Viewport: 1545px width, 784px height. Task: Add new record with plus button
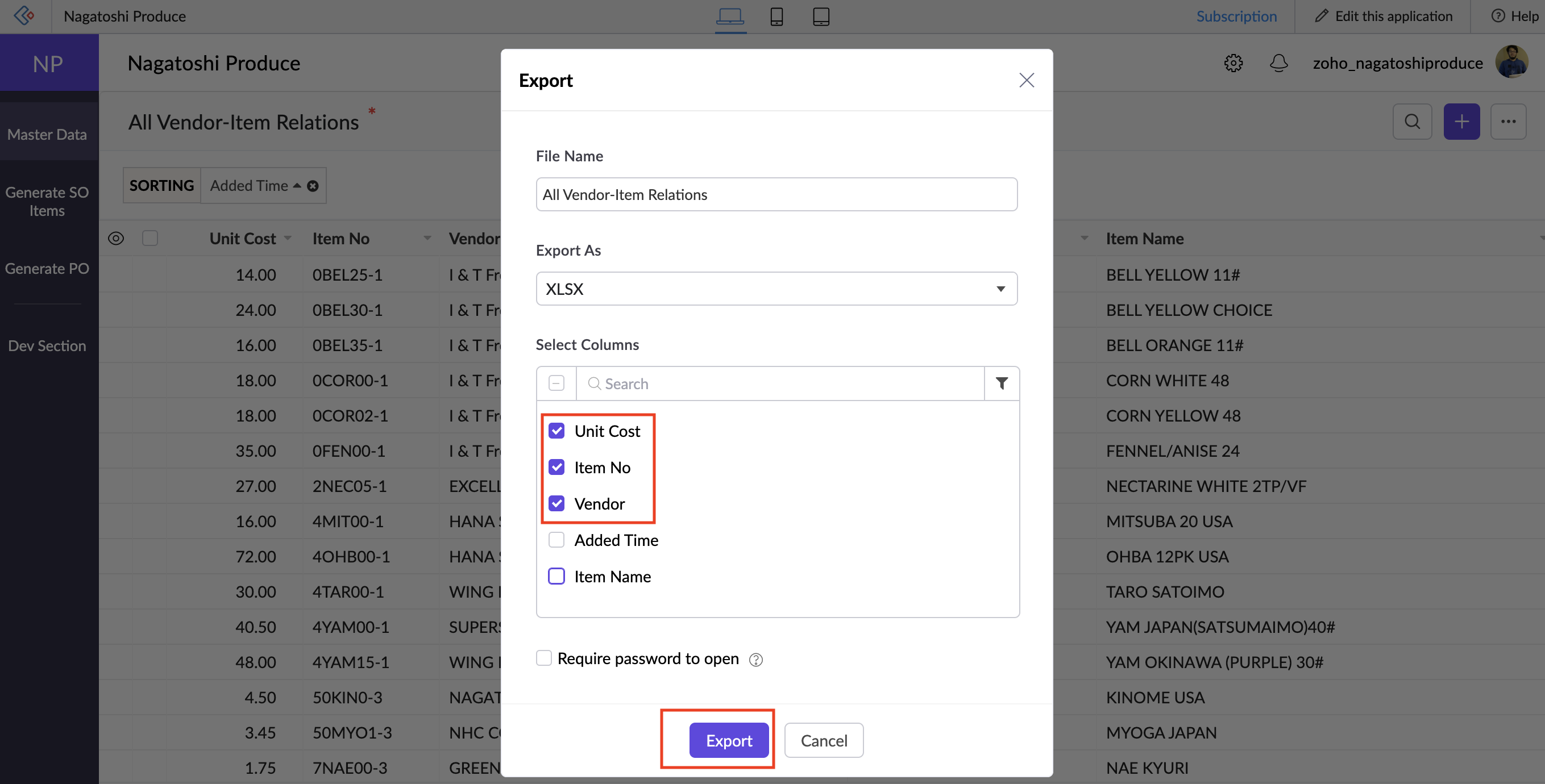1461,122
